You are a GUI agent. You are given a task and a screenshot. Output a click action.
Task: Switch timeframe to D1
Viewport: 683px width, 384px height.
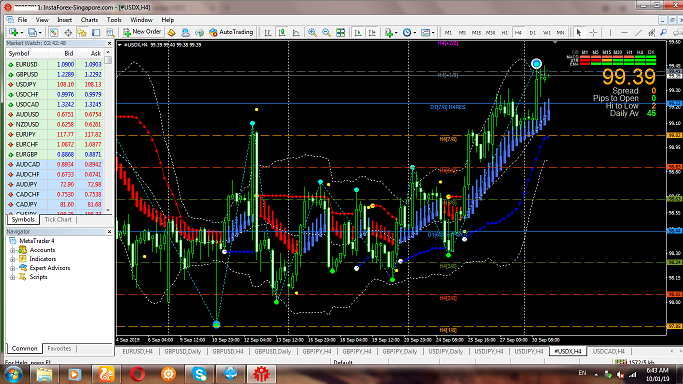(532, 33)
